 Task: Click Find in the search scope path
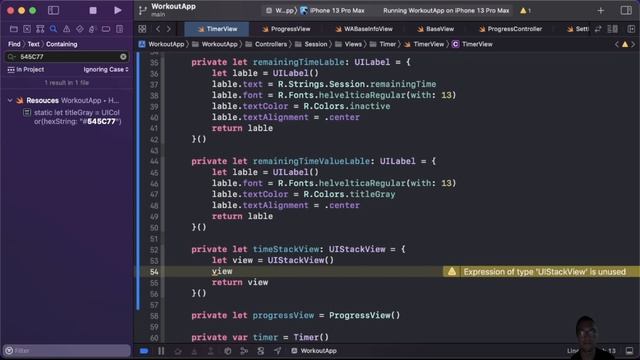pos(14,44)
